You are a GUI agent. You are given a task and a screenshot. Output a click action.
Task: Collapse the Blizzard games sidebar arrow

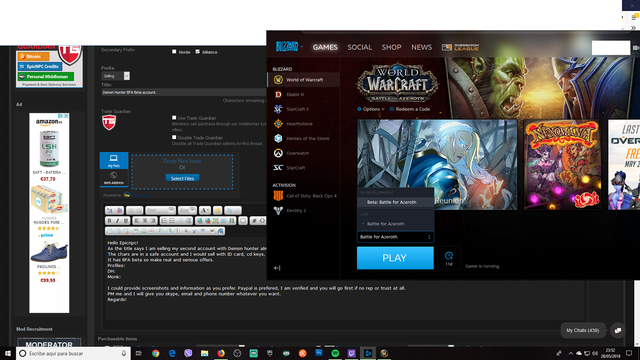coord(277,268)
